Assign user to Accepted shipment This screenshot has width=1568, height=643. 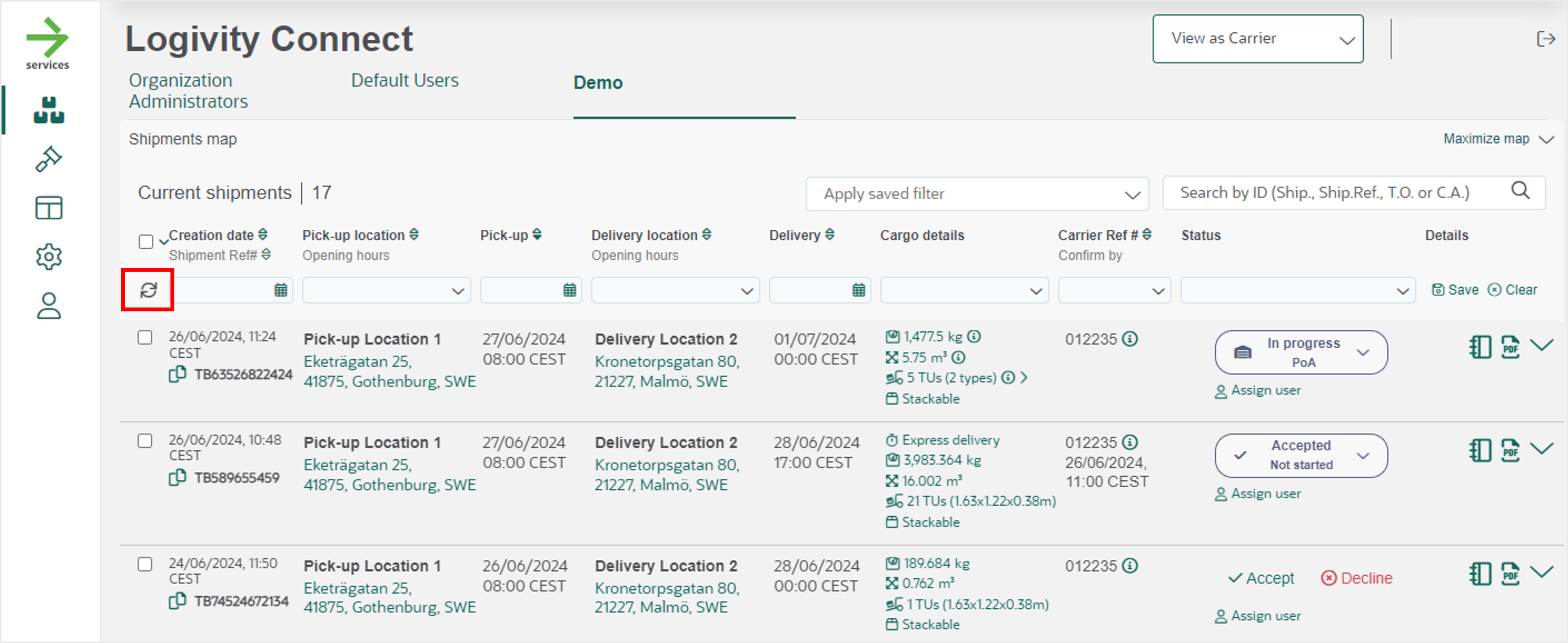tap(1257, 494)
